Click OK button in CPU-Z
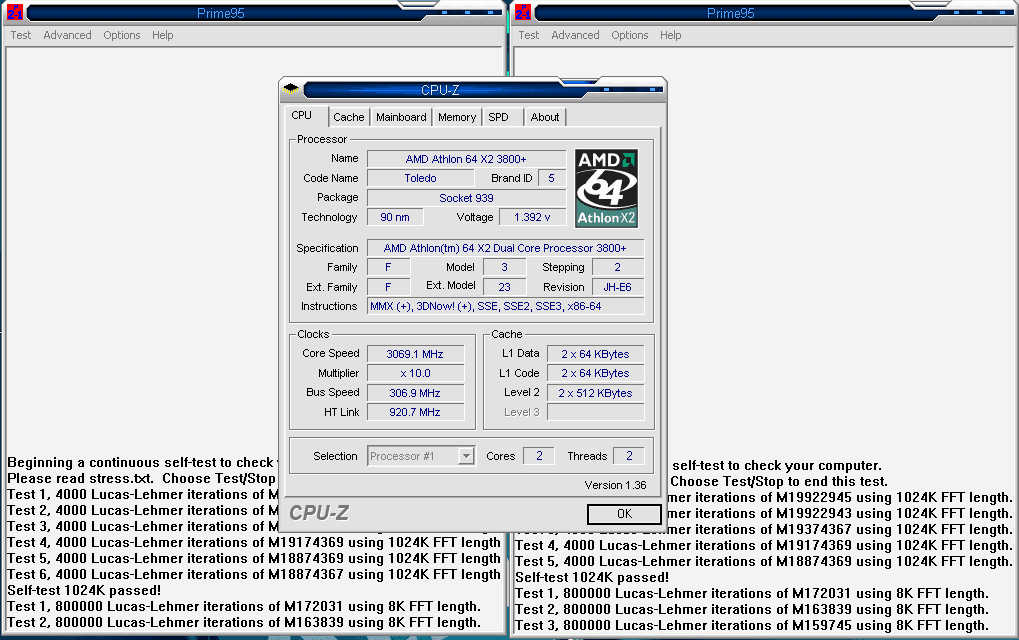The image size is (1019, 640). (624, 514)
